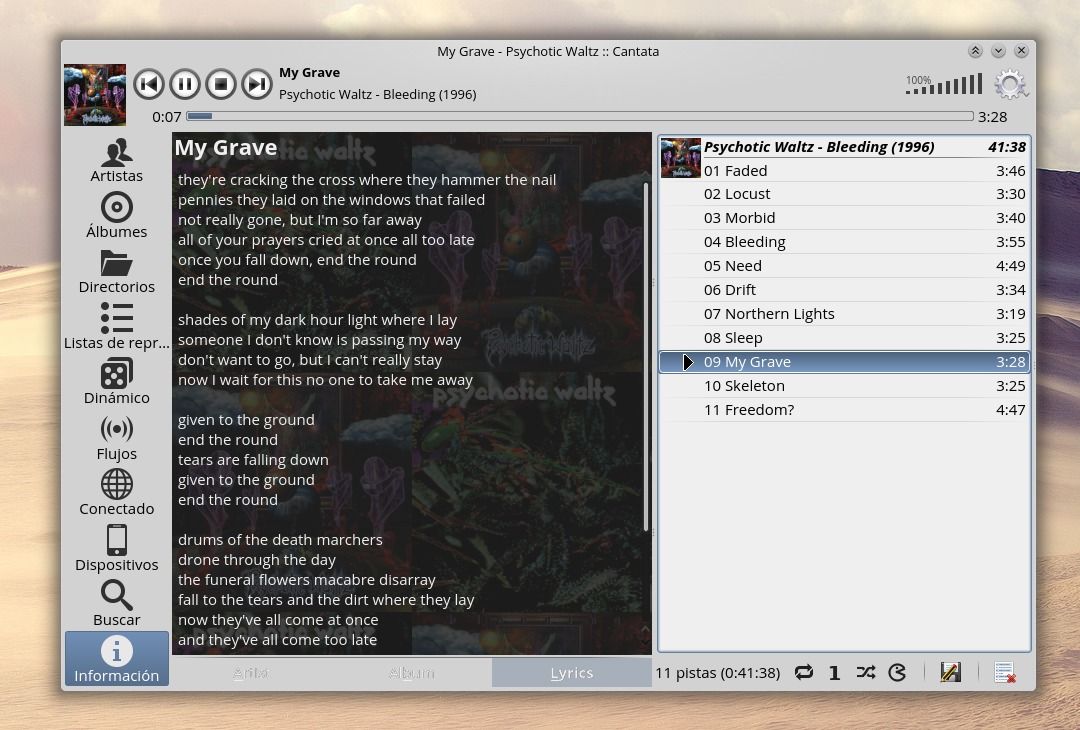Click the track position seek bar
Viewport: 1080px width, 730px height.
click(x=580, y=117)
